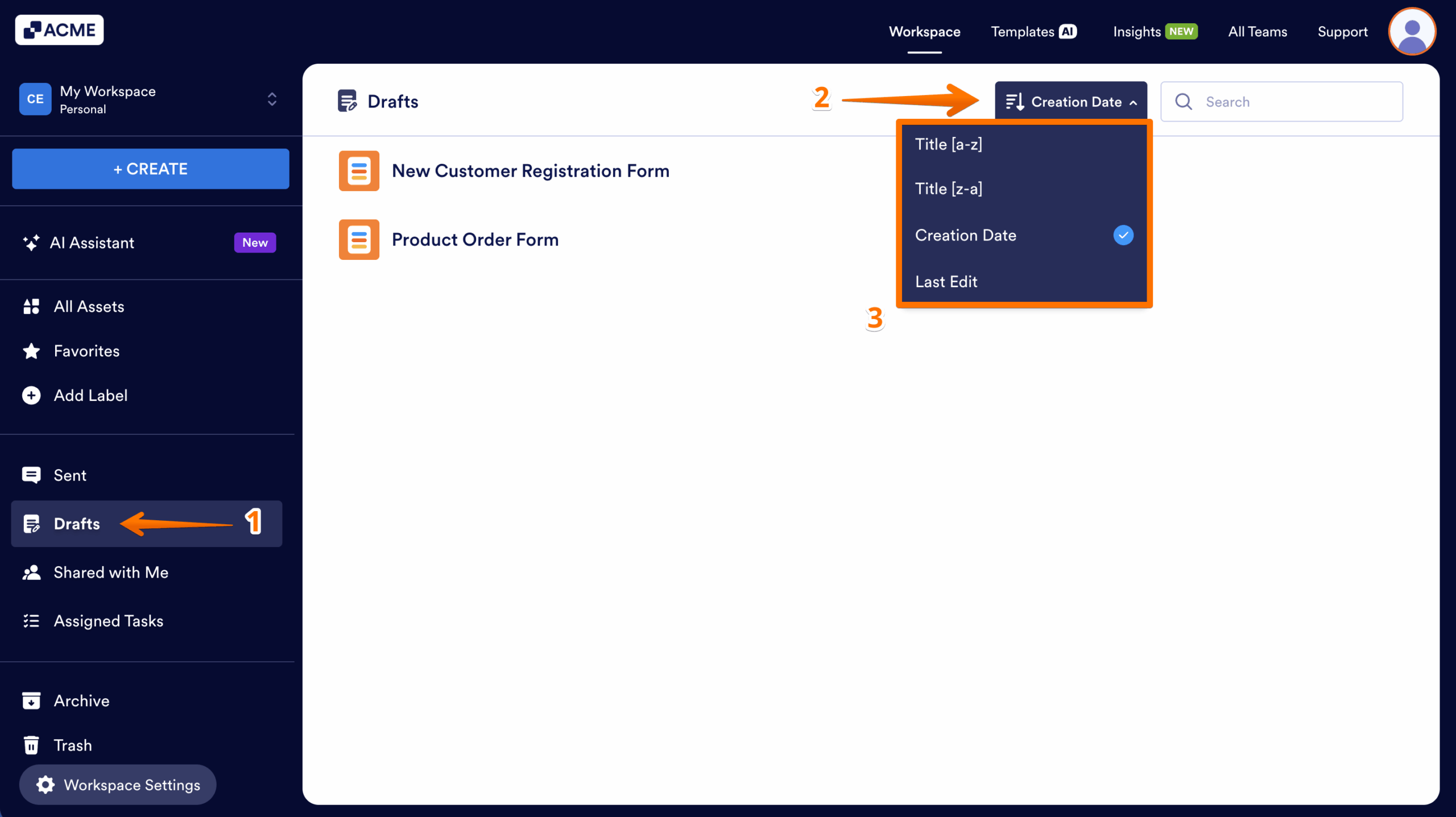Click the + CREATE button
This screenshot has height=817, width=1456.
click(150, 168)
